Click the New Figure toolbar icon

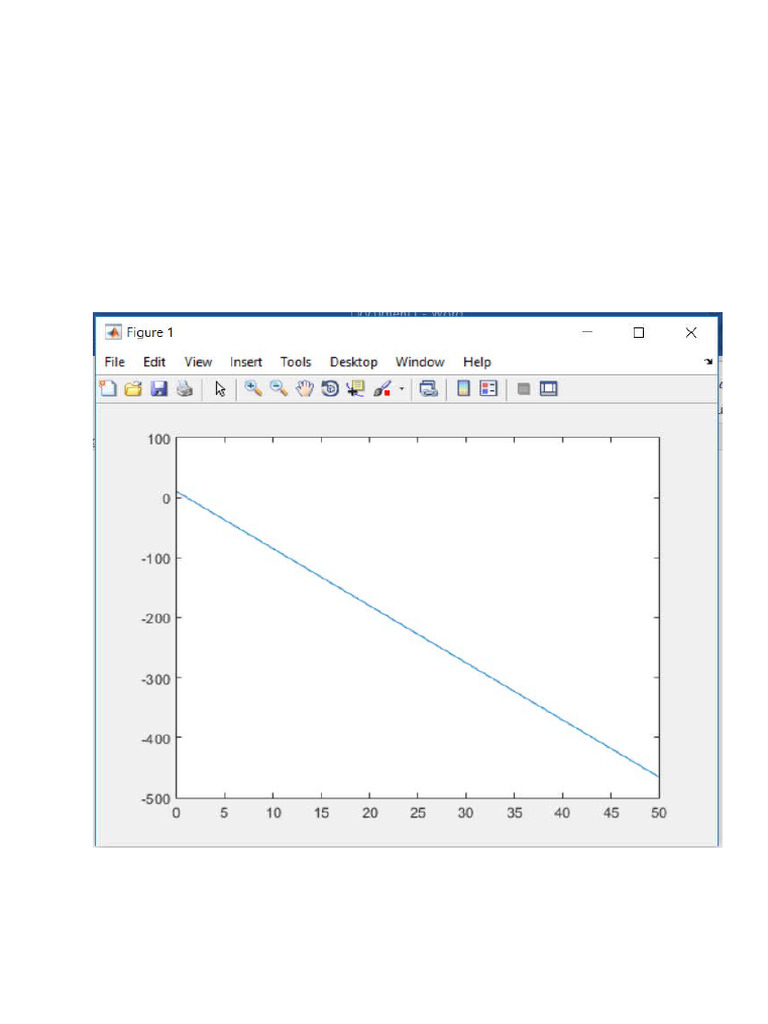click(108, 389)
